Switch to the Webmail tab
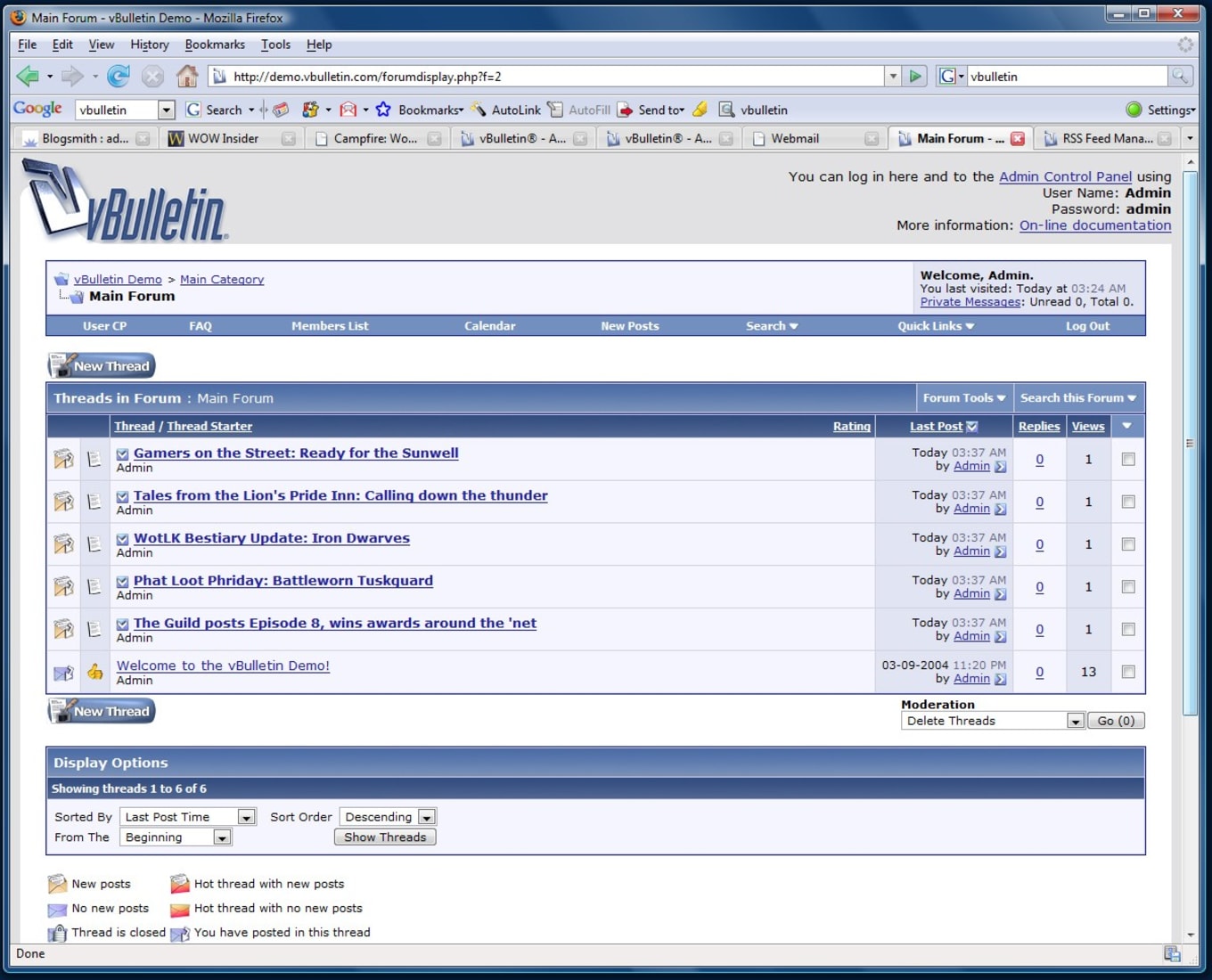This screenshot has width=1212, height=980. (x=815, y=138)
